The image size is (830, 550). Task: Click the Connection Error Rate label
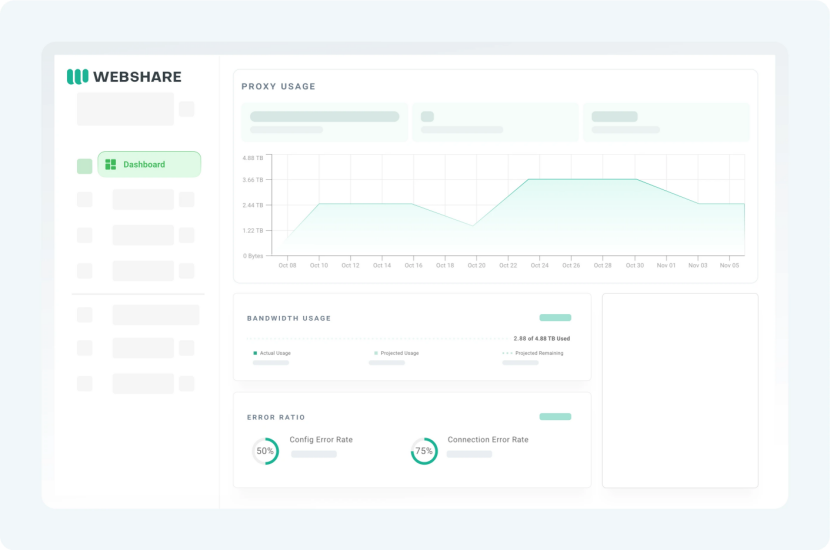(x=488, y=440)
